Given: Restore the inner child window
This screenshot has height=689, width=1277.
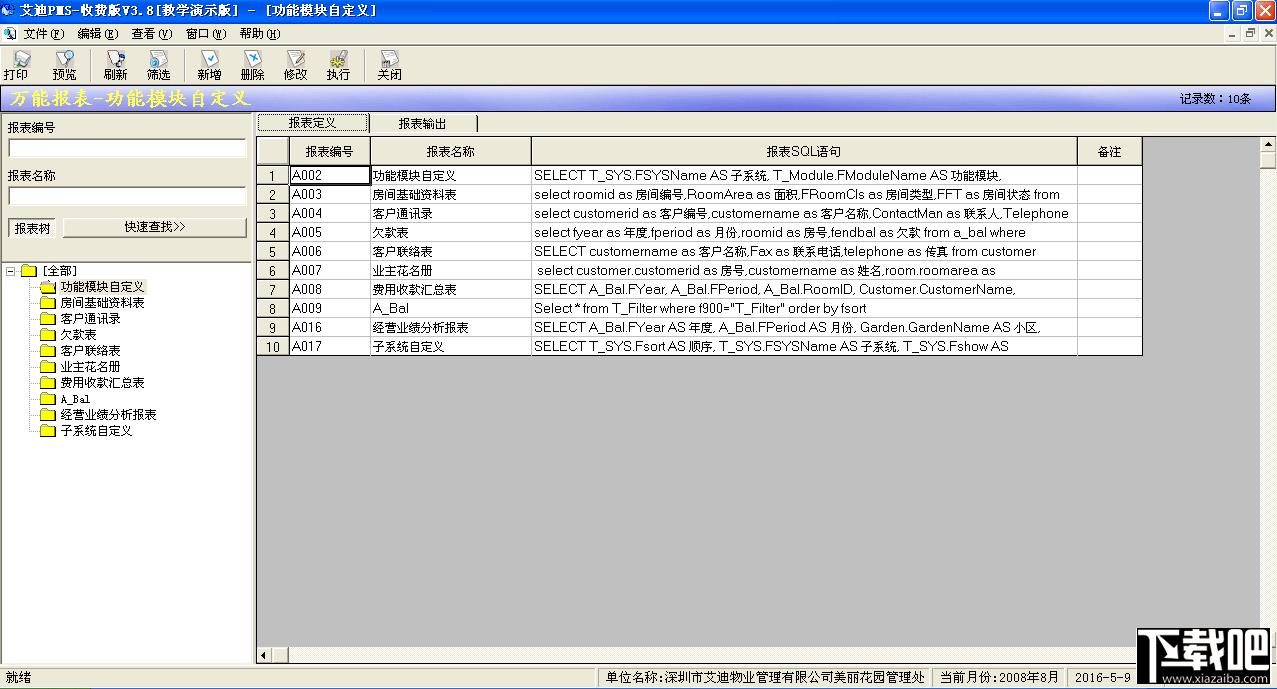Looking at the screenshot, I should tap(1249, 34).
